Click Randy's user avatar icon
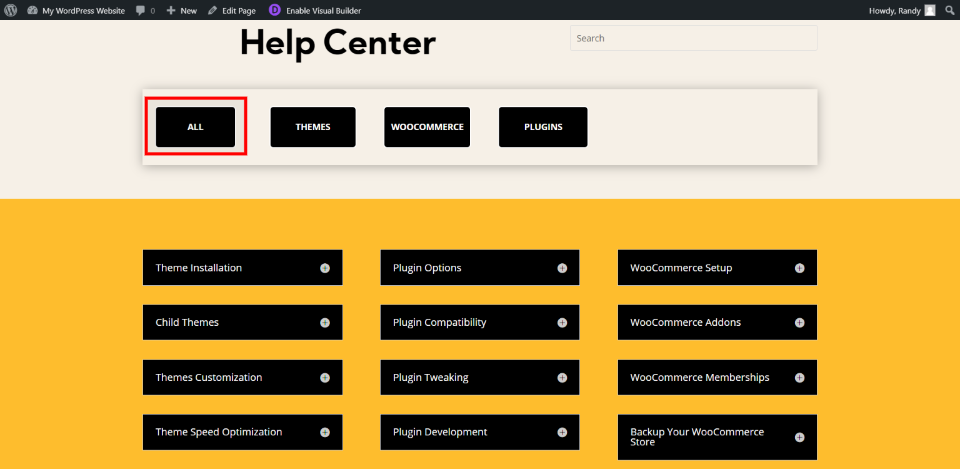The width and height of the screenshot is (960, 469). [x=929, y=10]
